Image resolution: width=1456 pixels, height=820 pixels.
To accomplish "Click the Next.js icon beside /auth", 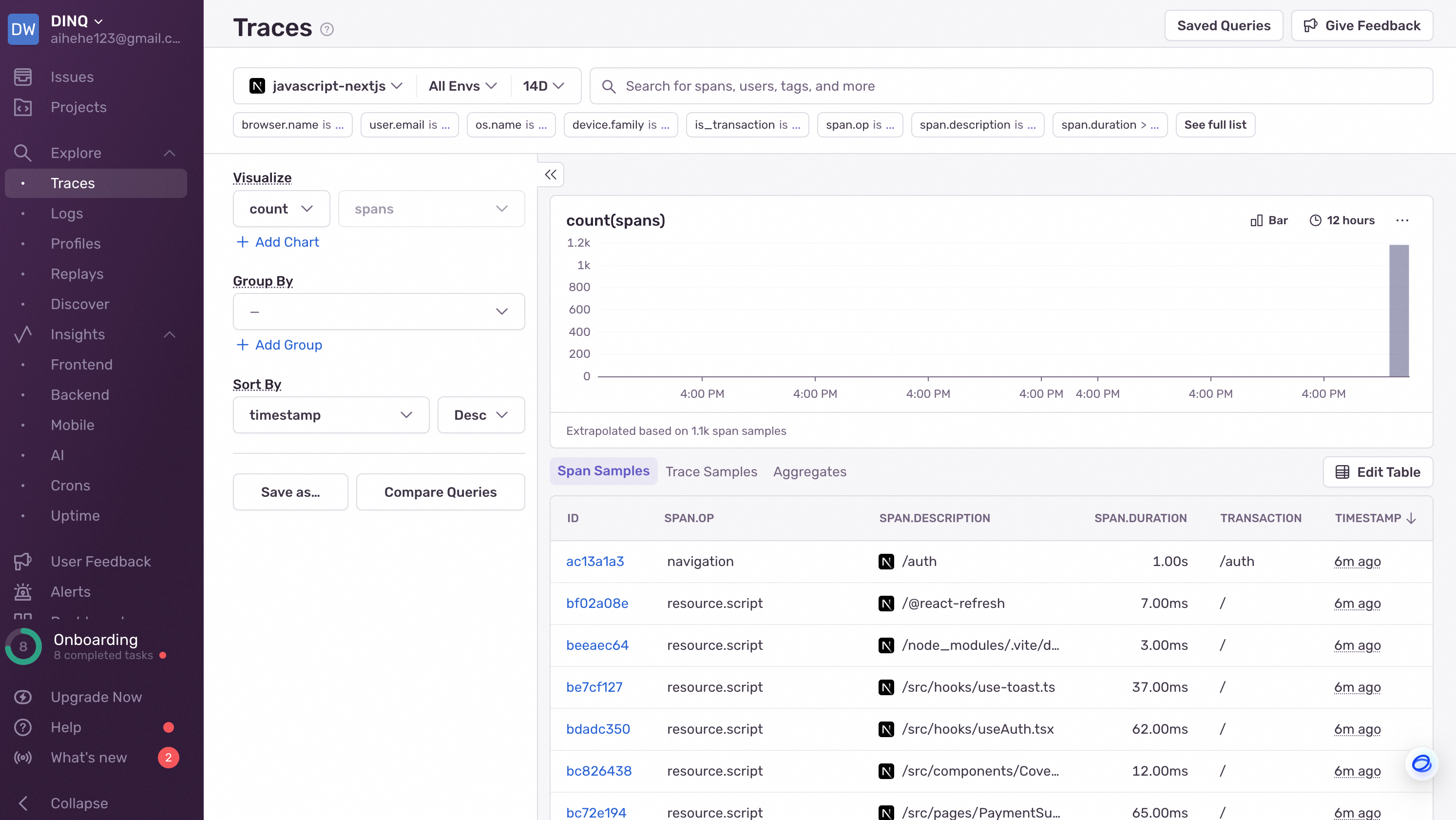I will tap(886, 562).
